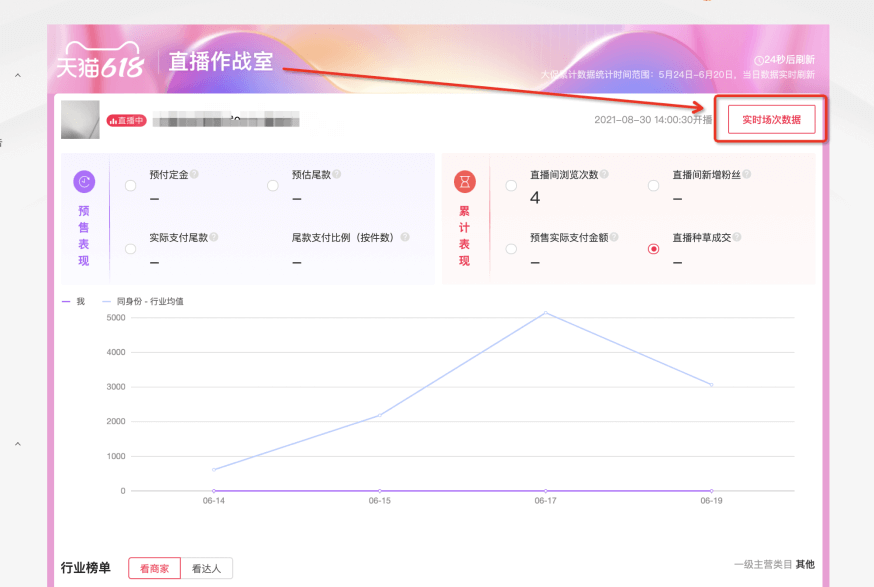Select the 直播种草成交 radio button
This screenshot has width=874, height=587.
[x=653, y=249]
